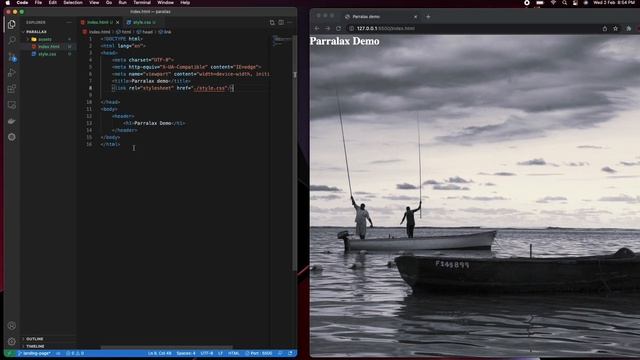640x360 pixels.
Task: Open the View menu
Action: pos(94,3)
